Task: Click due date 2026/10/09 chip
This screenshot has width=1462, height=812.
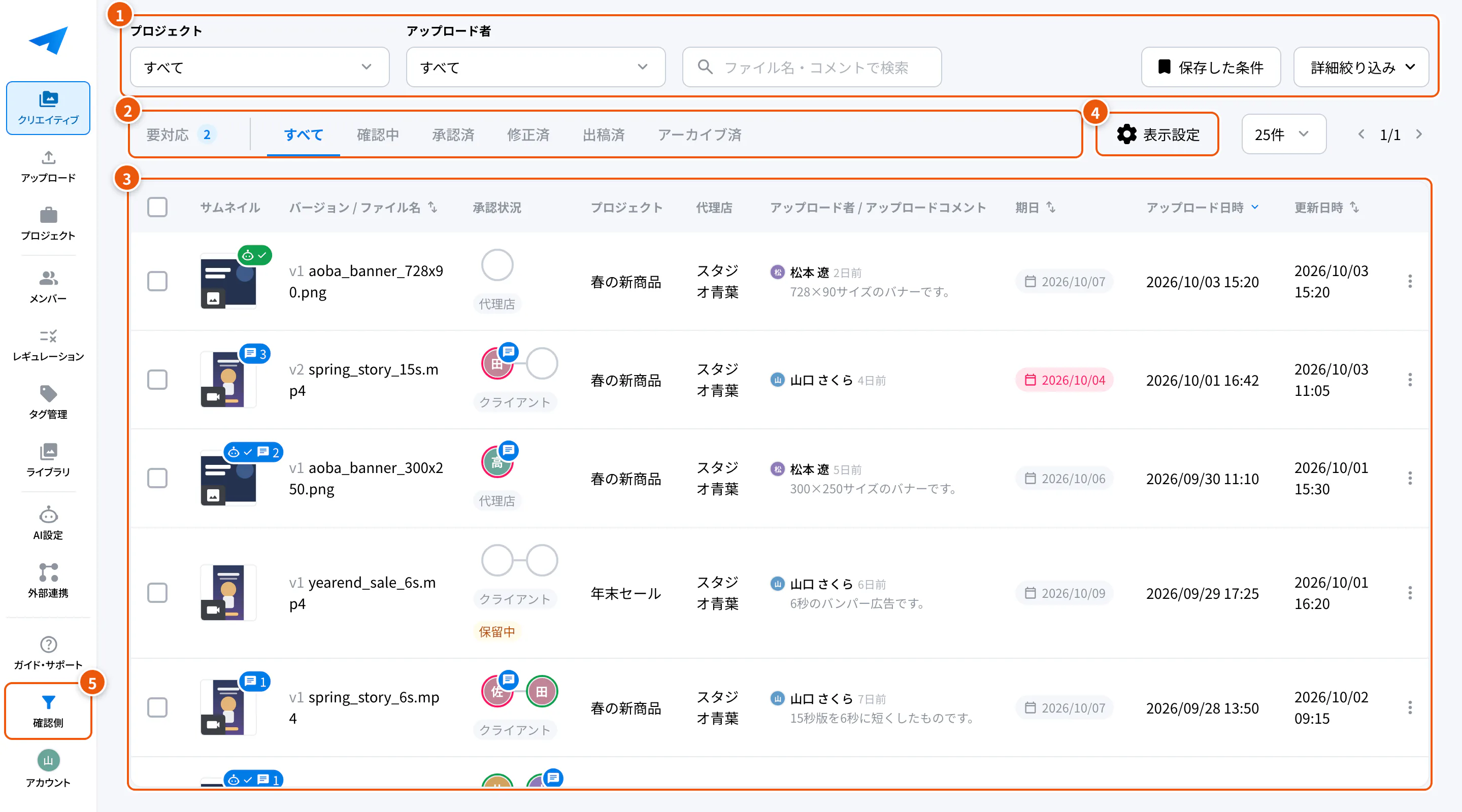Action: [x=1065, y=593]
